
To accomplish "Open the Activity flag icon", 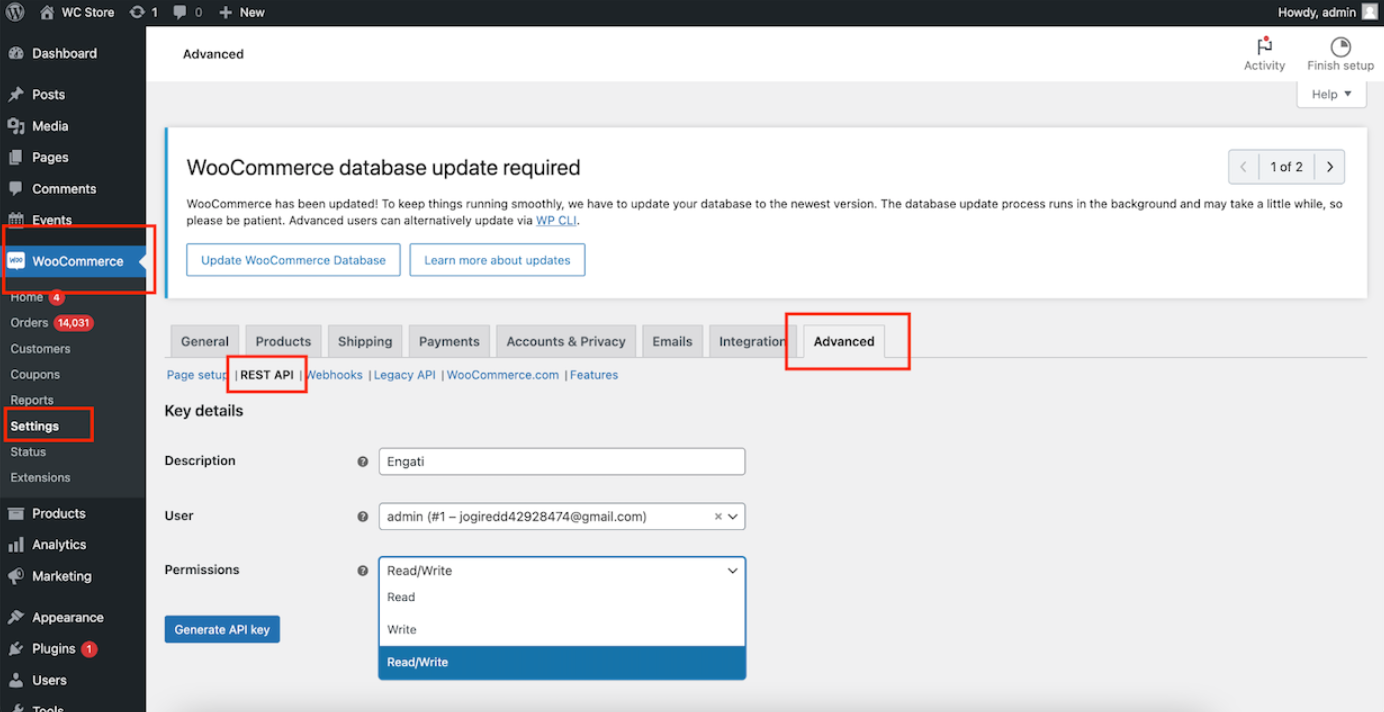I will pos(1264,47).
